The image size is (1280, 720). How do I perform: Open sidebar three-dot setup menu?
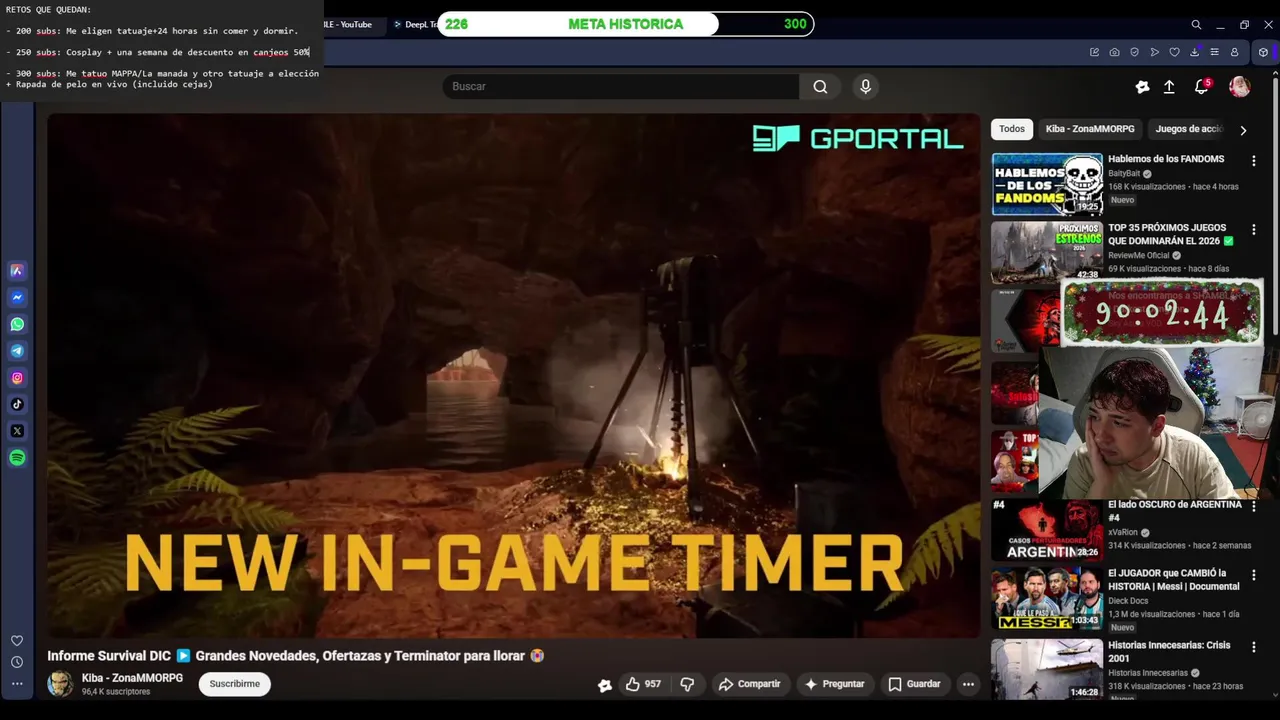17,684
